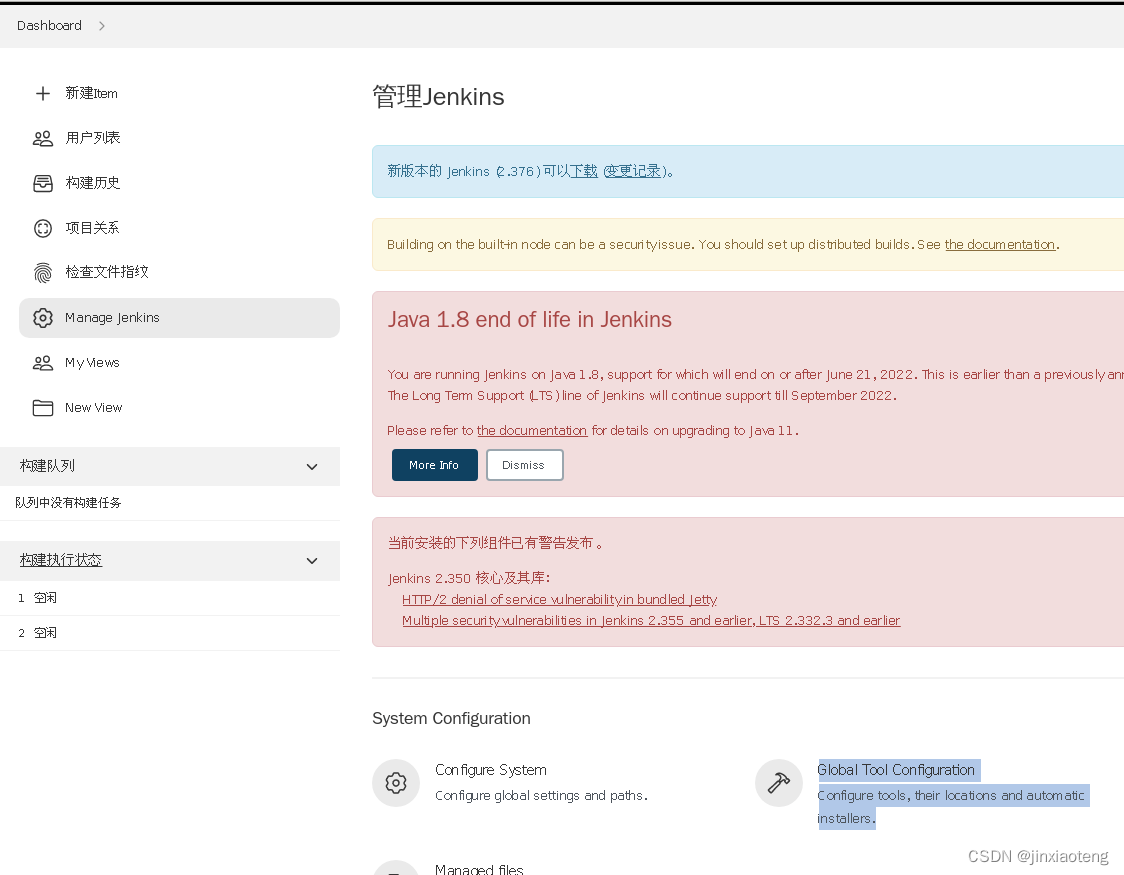Image resolution: width=1124 pixels, height=875 pixels.
Task: Click the 当前安装的下列组件已有警告发布 text
Action: point(495,543)
